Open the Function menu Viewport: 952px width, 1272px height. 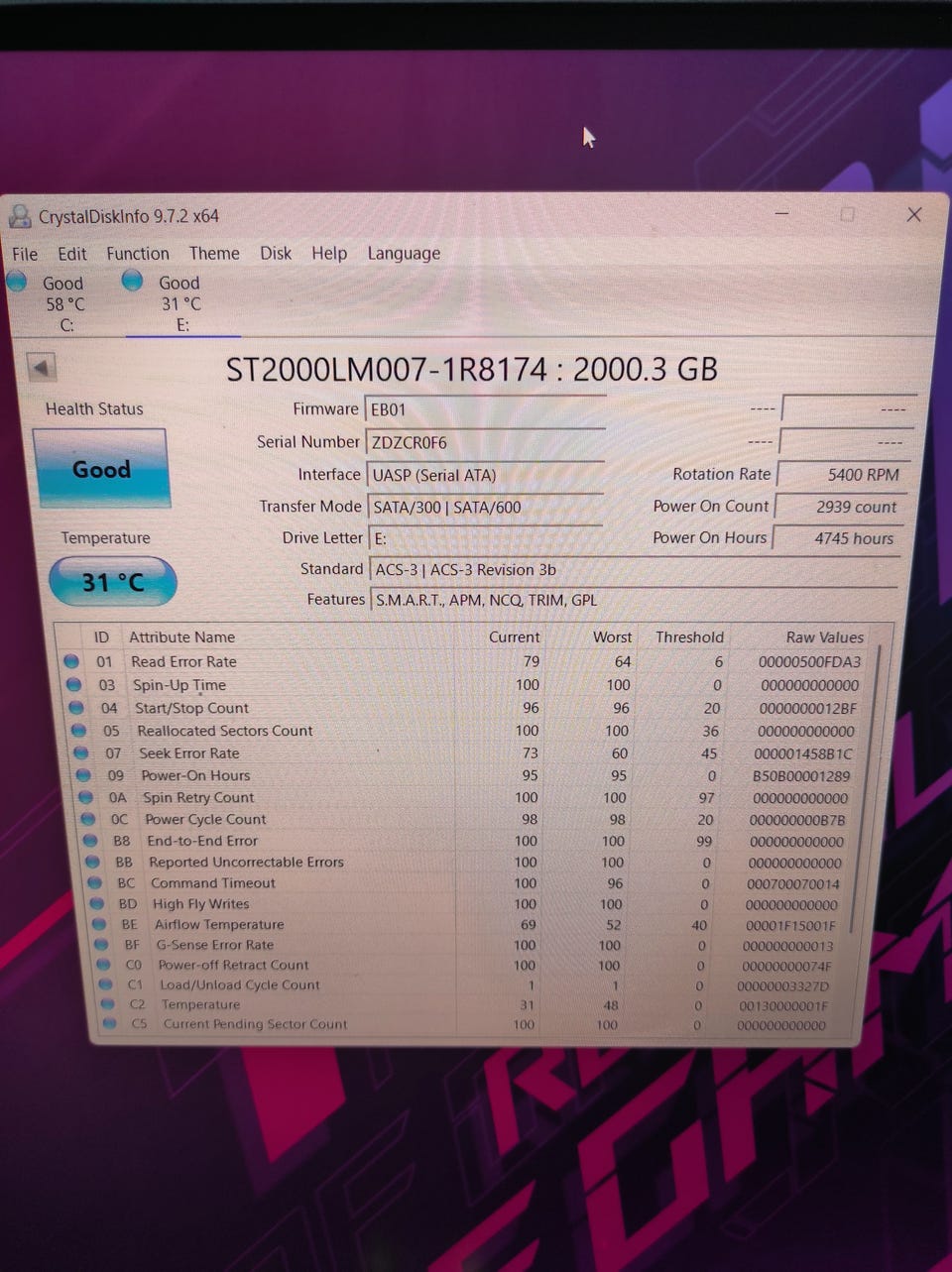tap(138, 254)
